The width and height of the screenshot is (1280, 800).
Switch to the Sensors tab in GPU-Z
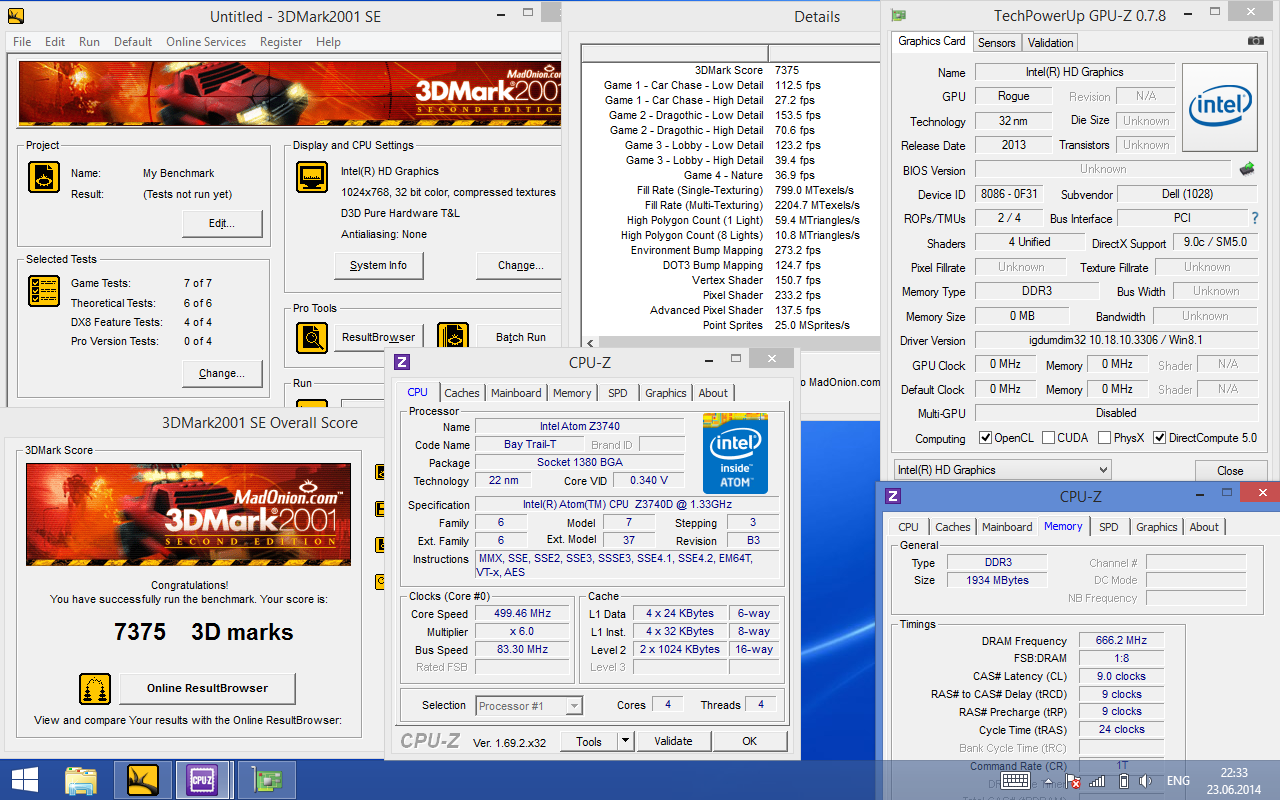996,43
